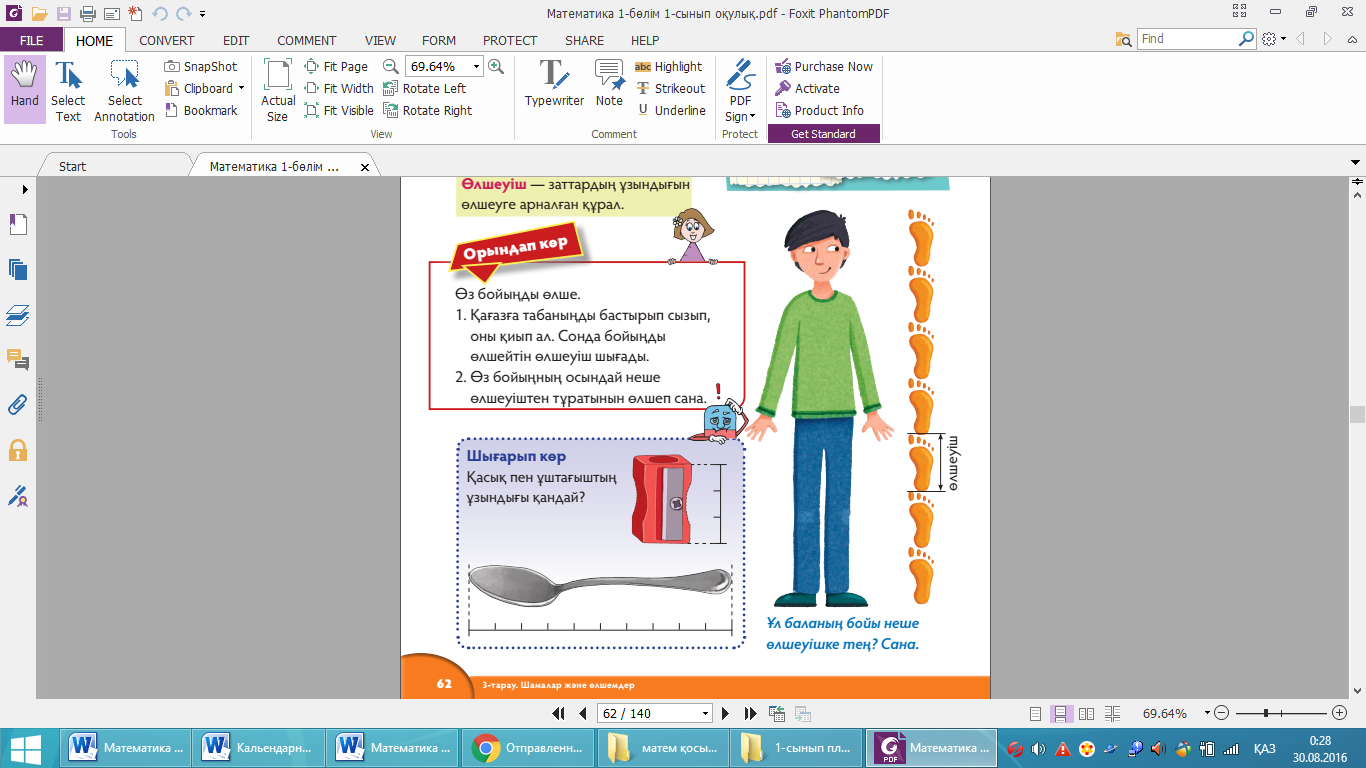Image resolution: width=1366 pixels, height=768 pixels.
Task: Open the COMMENT ribbon tab
Action: click(x=306, y=41)
